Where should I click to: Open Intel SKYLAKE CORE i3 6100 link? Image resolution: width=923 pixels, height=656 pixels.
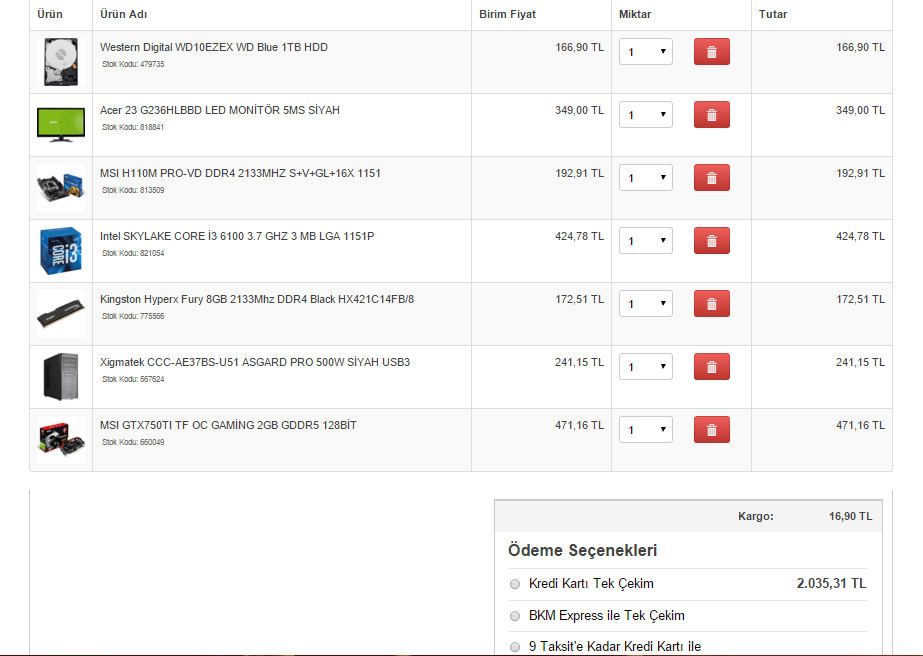coord(237,236)
